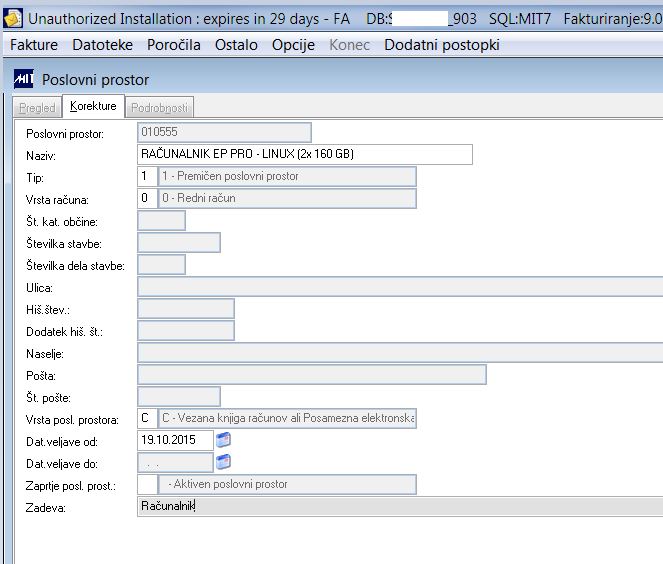Click the Zadeva text field
The image size is (663, 564).
(x=400, y=506)
